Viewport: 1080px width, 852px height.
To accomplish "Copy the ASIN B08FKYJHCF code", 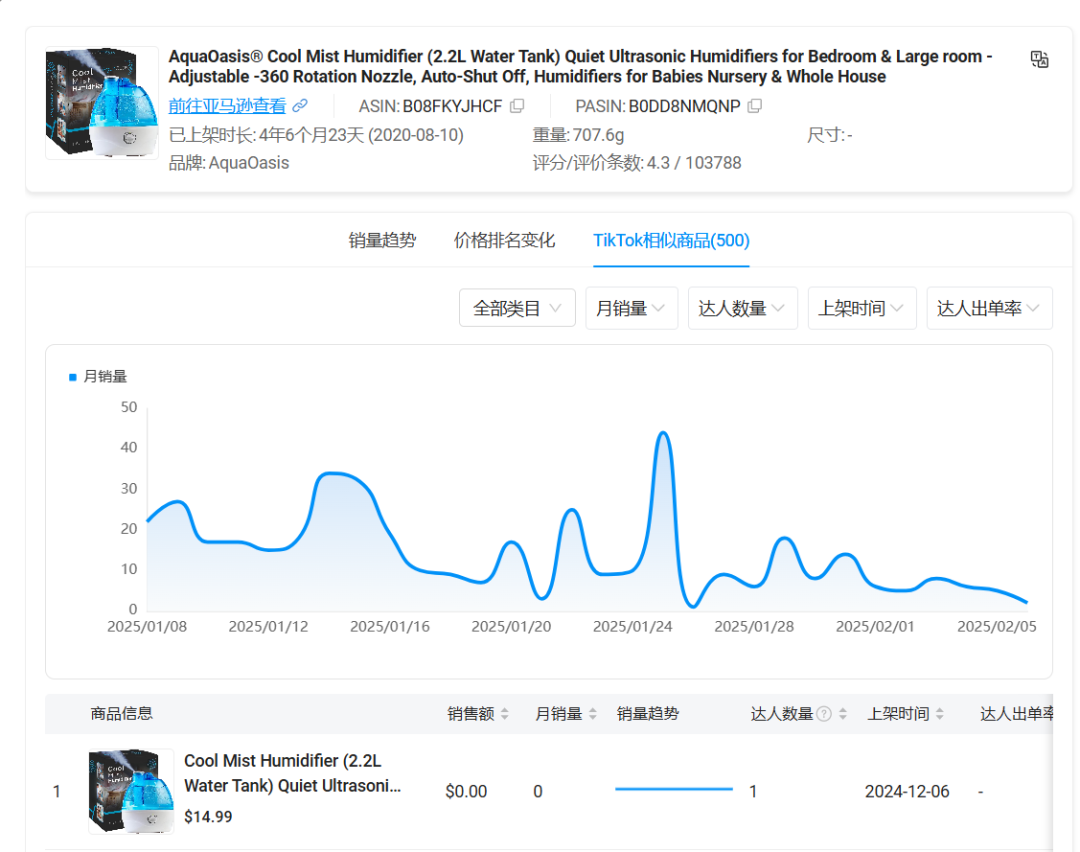I will tap(517, 106).
